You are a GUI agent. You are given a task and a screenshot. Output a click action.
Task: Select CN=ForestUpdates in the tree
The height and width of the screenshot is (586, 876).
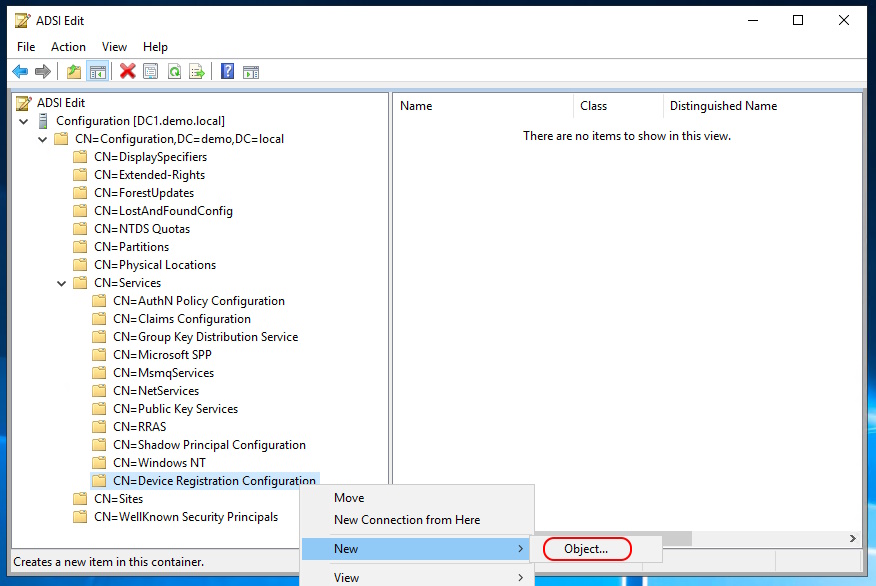click(x=144, y=193)
